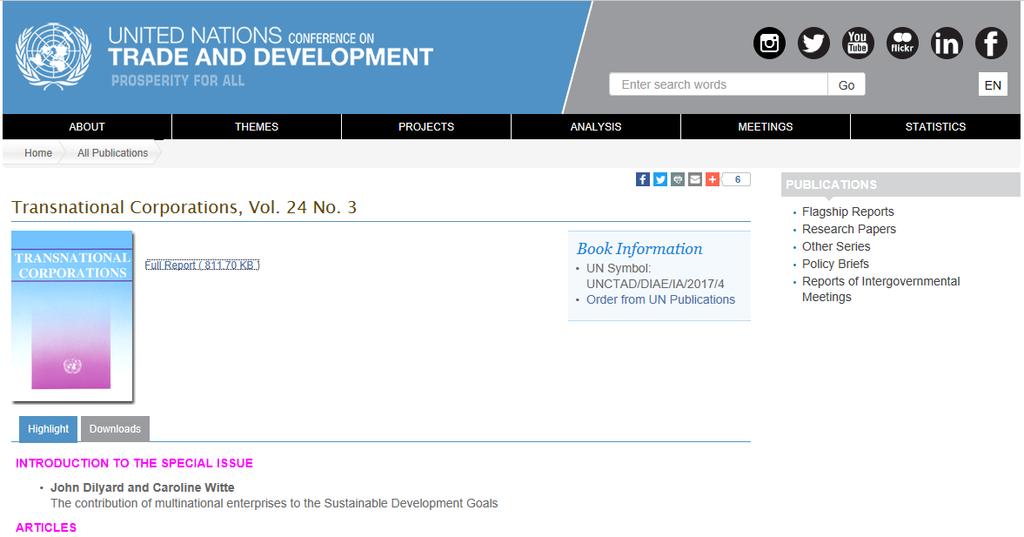Click the Transnational Corporations cover thumbnail

click(72, 316)
